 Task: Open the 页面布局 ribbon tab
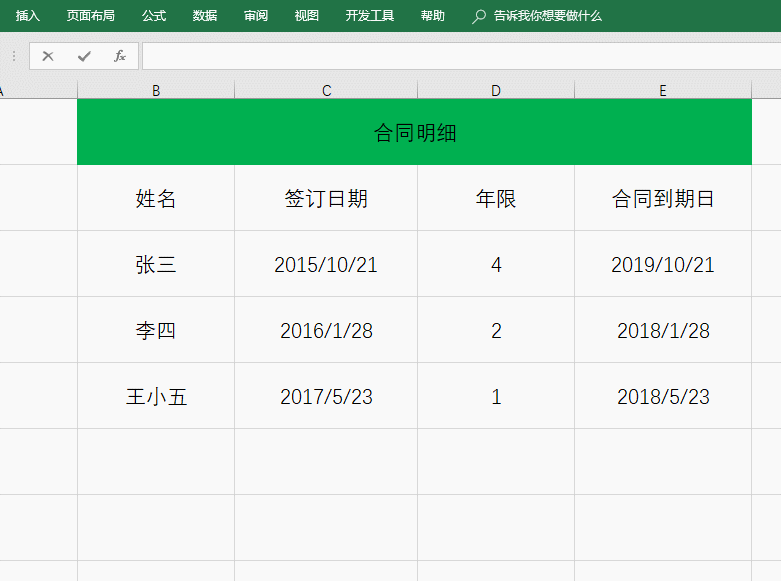(91, 16)
